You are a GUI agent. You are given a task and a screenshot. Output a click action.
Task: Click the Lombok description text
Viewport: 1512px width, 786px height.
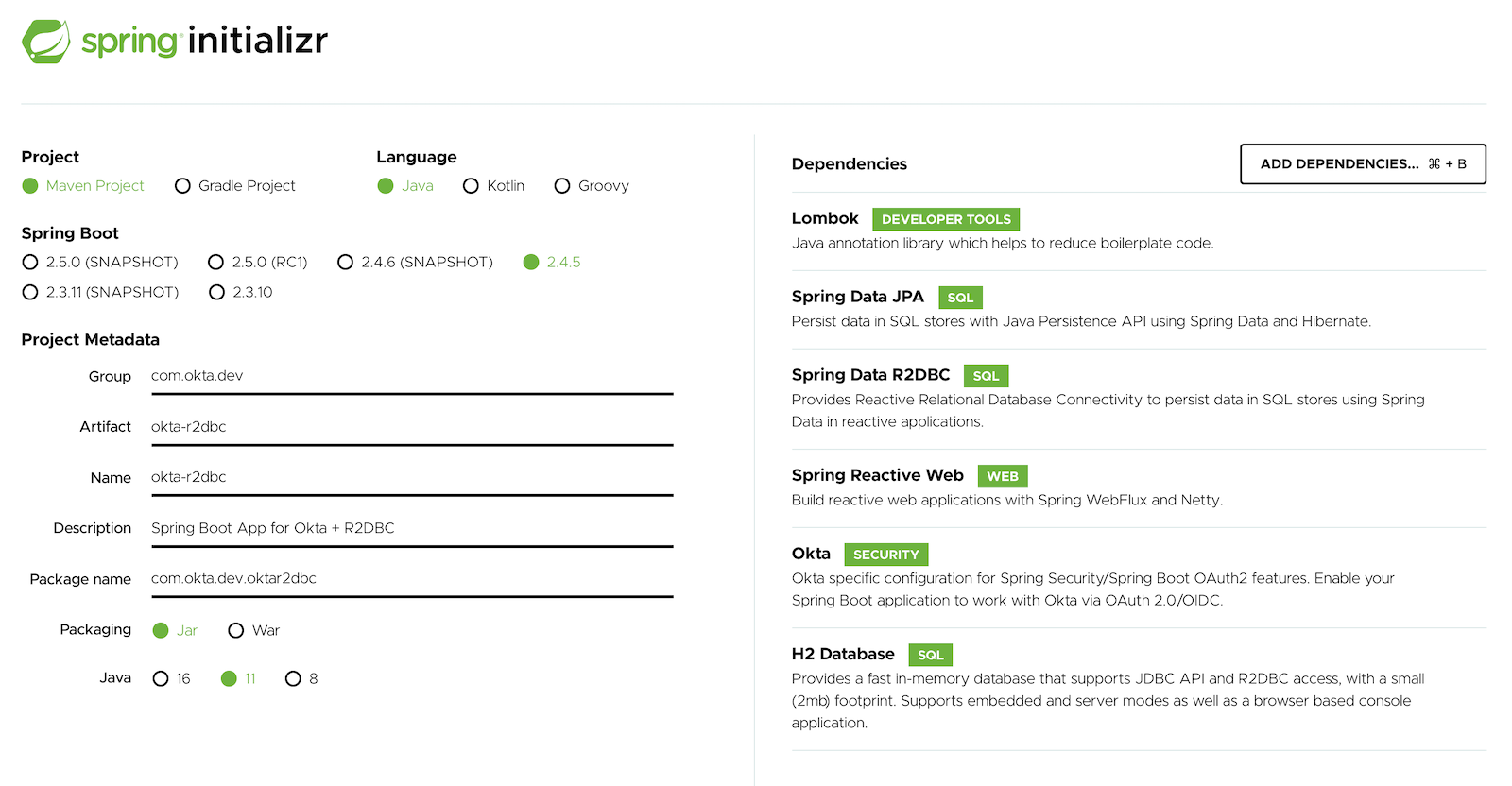1003,243
